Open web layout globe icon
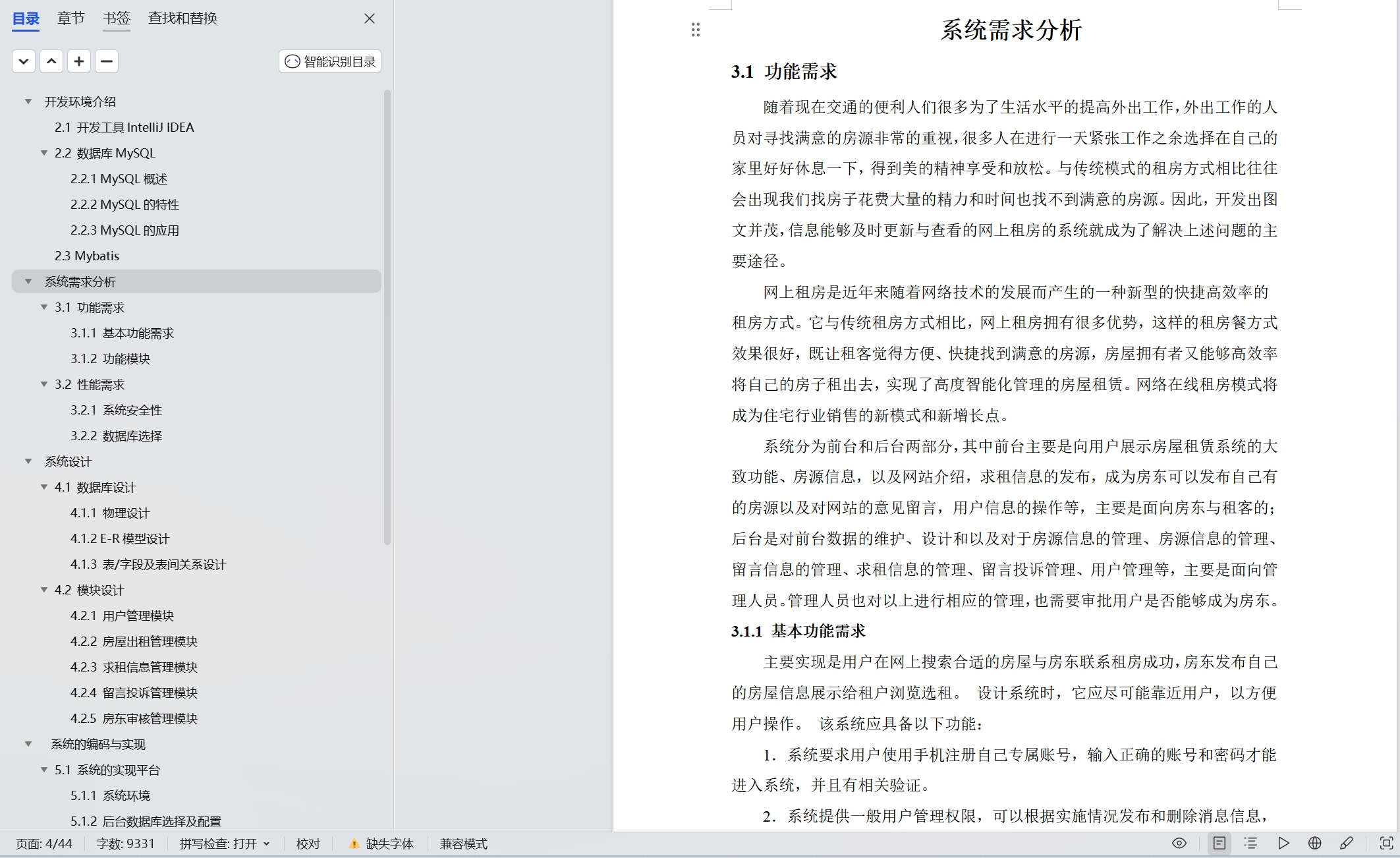 1314,844
